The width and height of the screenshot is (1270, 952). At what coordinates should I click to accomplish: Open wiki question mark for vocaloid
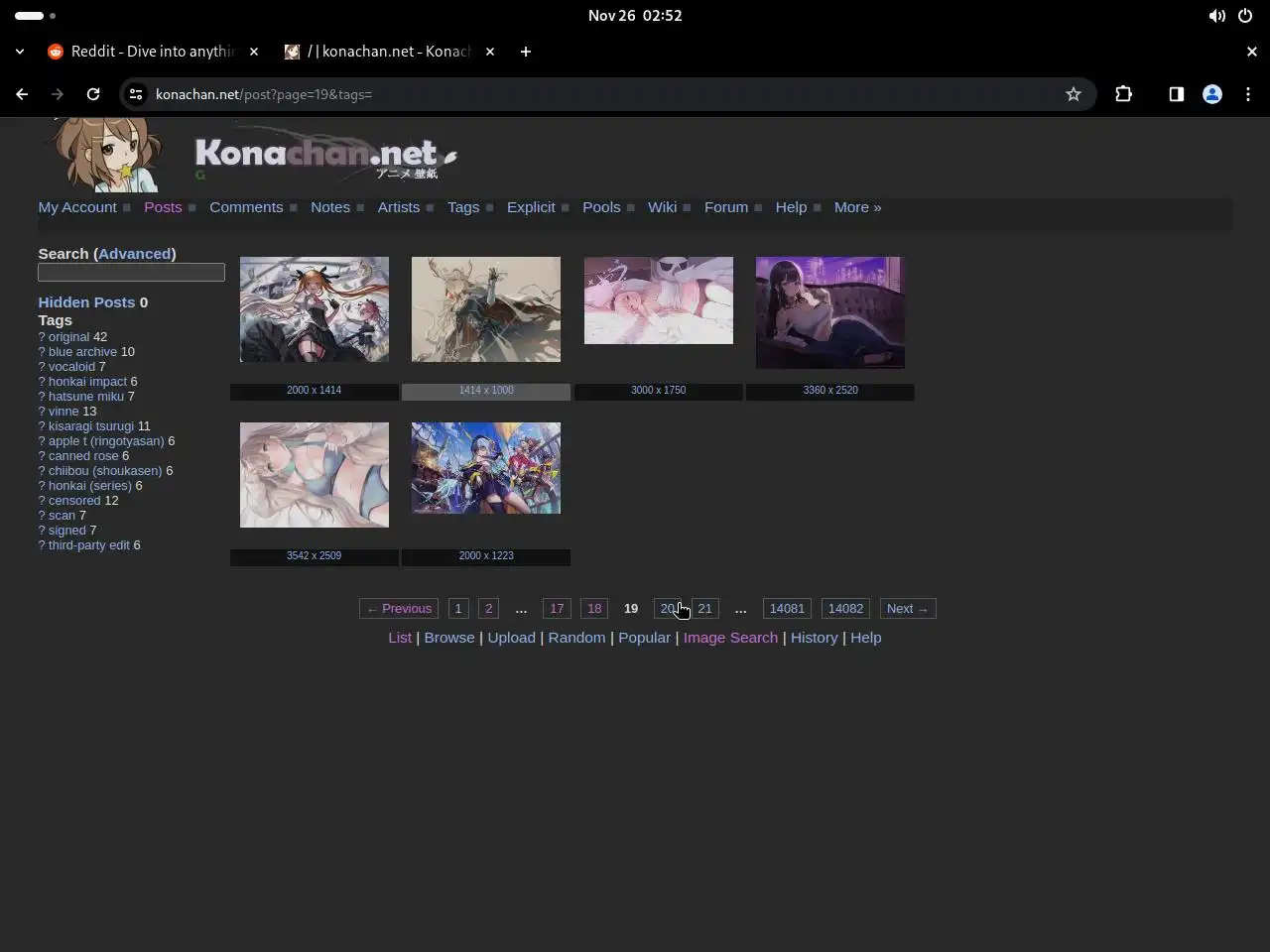coord(42,367)
